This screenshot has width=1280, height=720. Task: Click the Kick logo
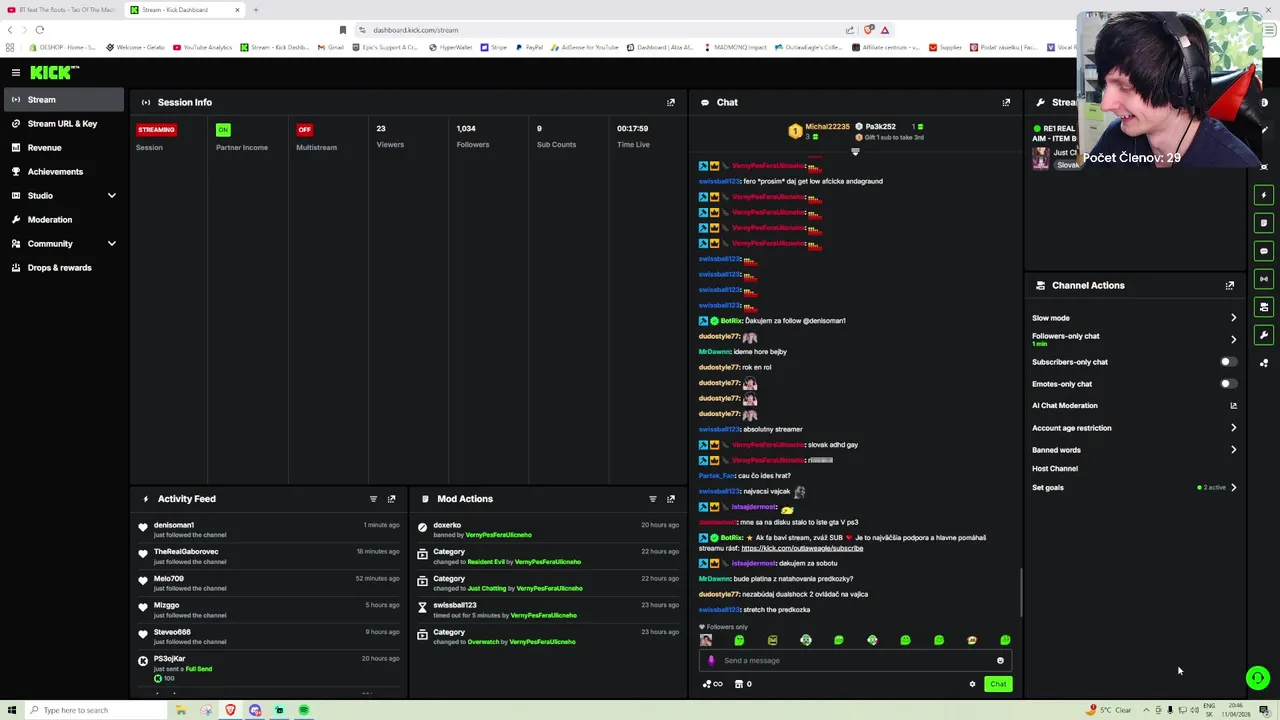click(x=54, y=72)
